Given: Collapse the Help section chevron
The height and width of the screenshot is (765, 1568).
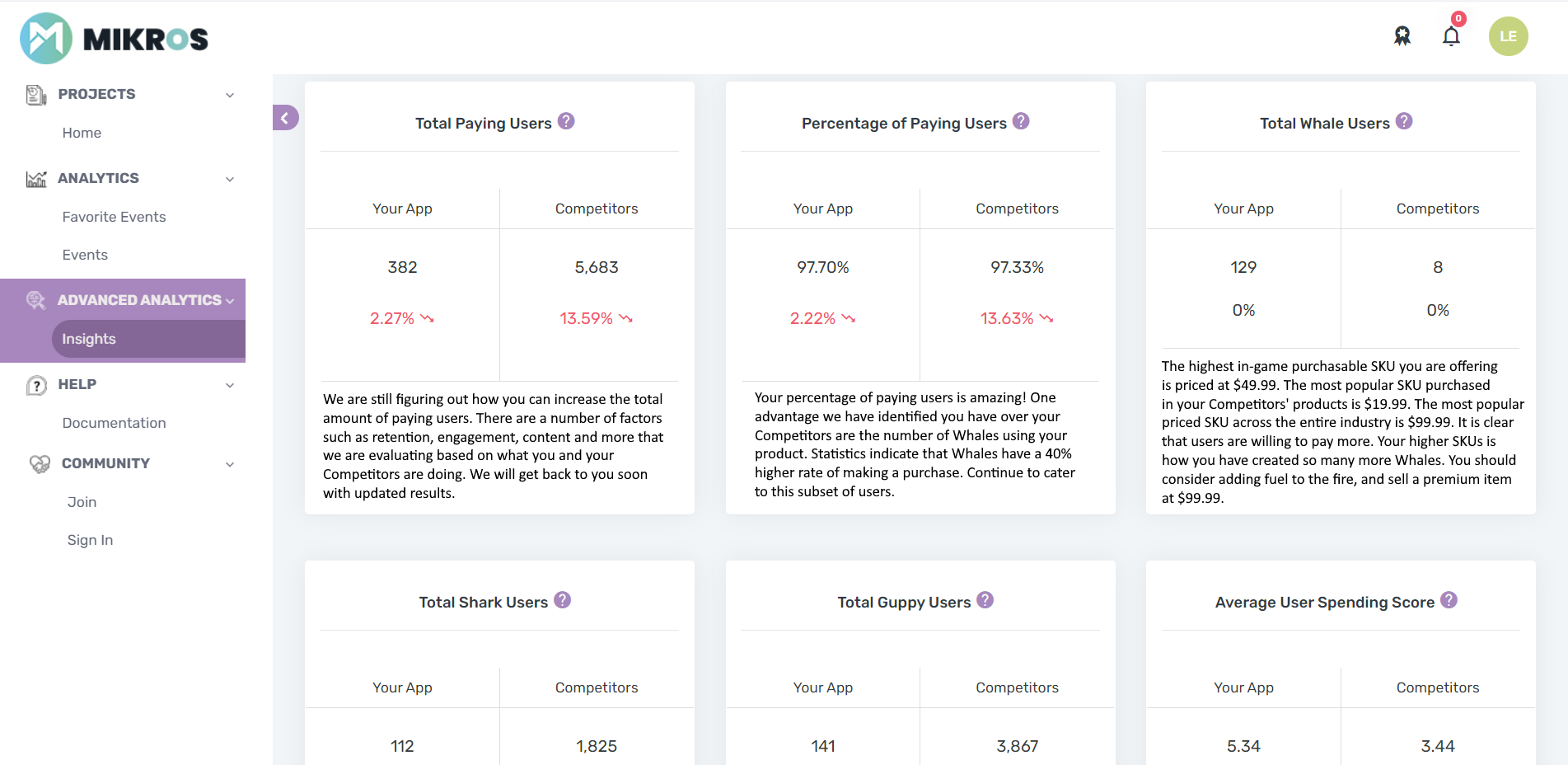Looking at the screenshot, I should (230, 385).
